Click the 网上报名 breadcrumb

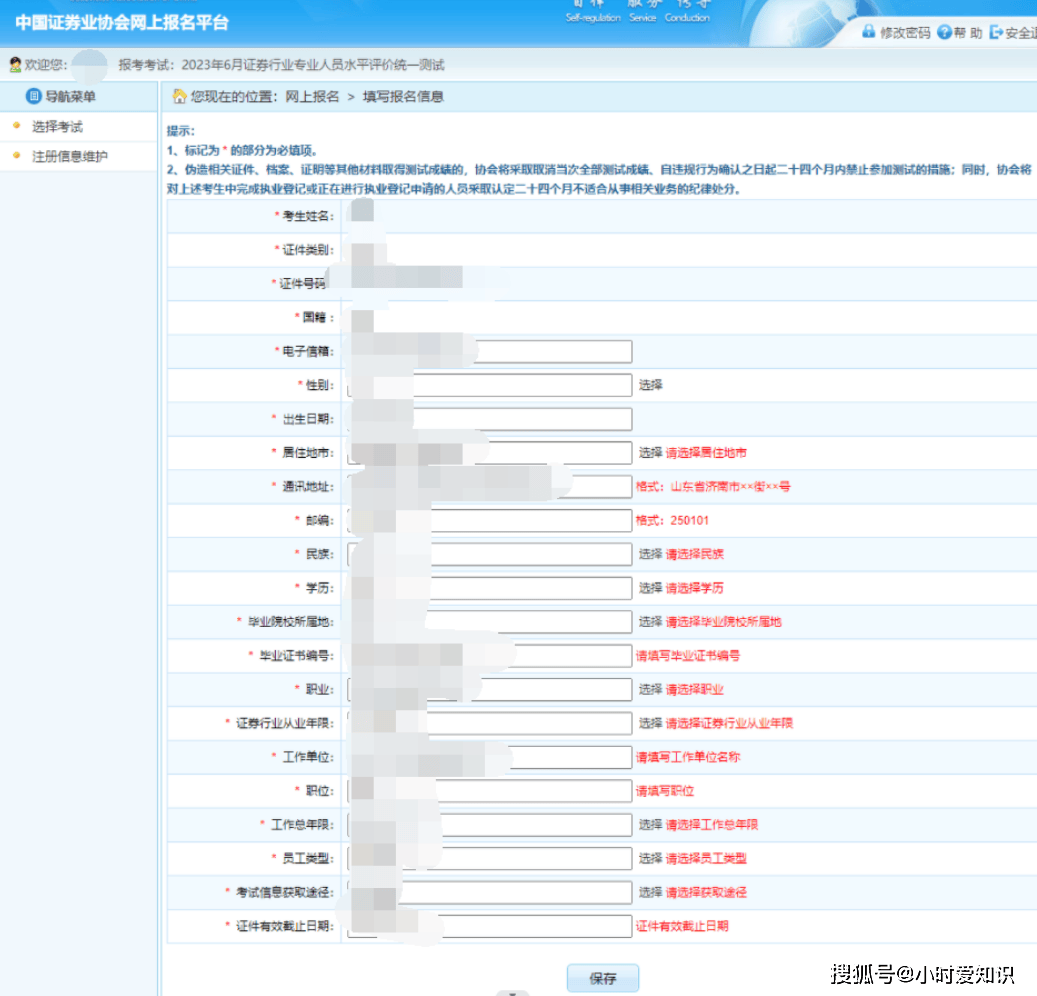pos(312,97)
